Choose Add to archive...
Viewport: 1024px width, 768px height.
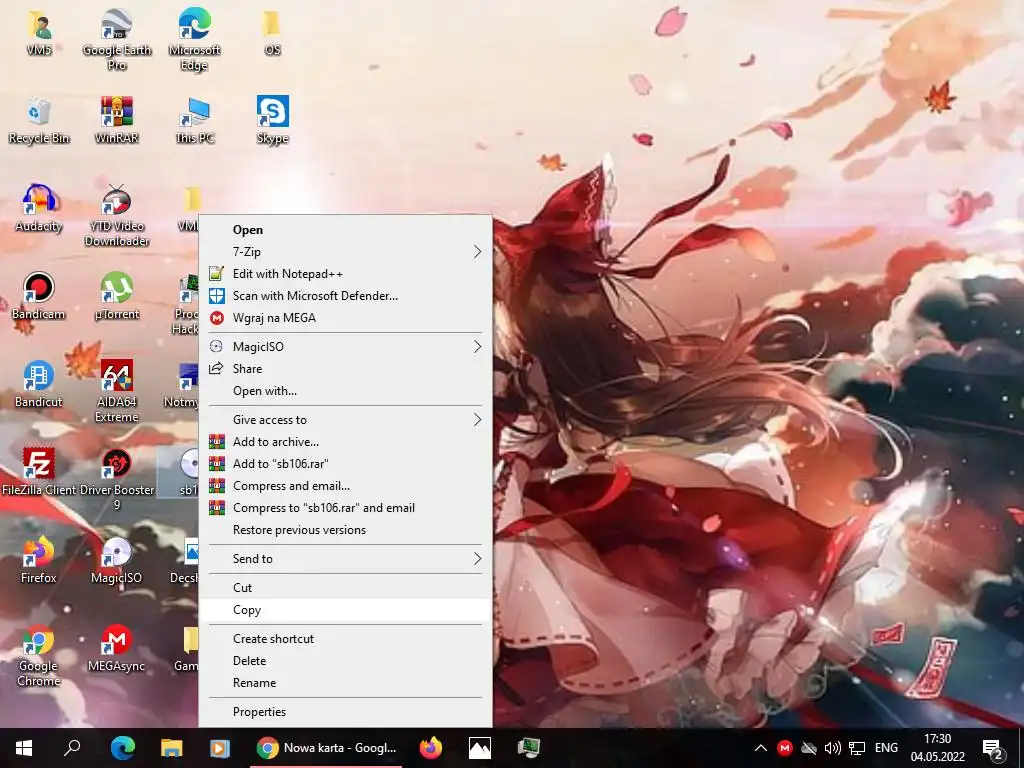click(345, 442)
